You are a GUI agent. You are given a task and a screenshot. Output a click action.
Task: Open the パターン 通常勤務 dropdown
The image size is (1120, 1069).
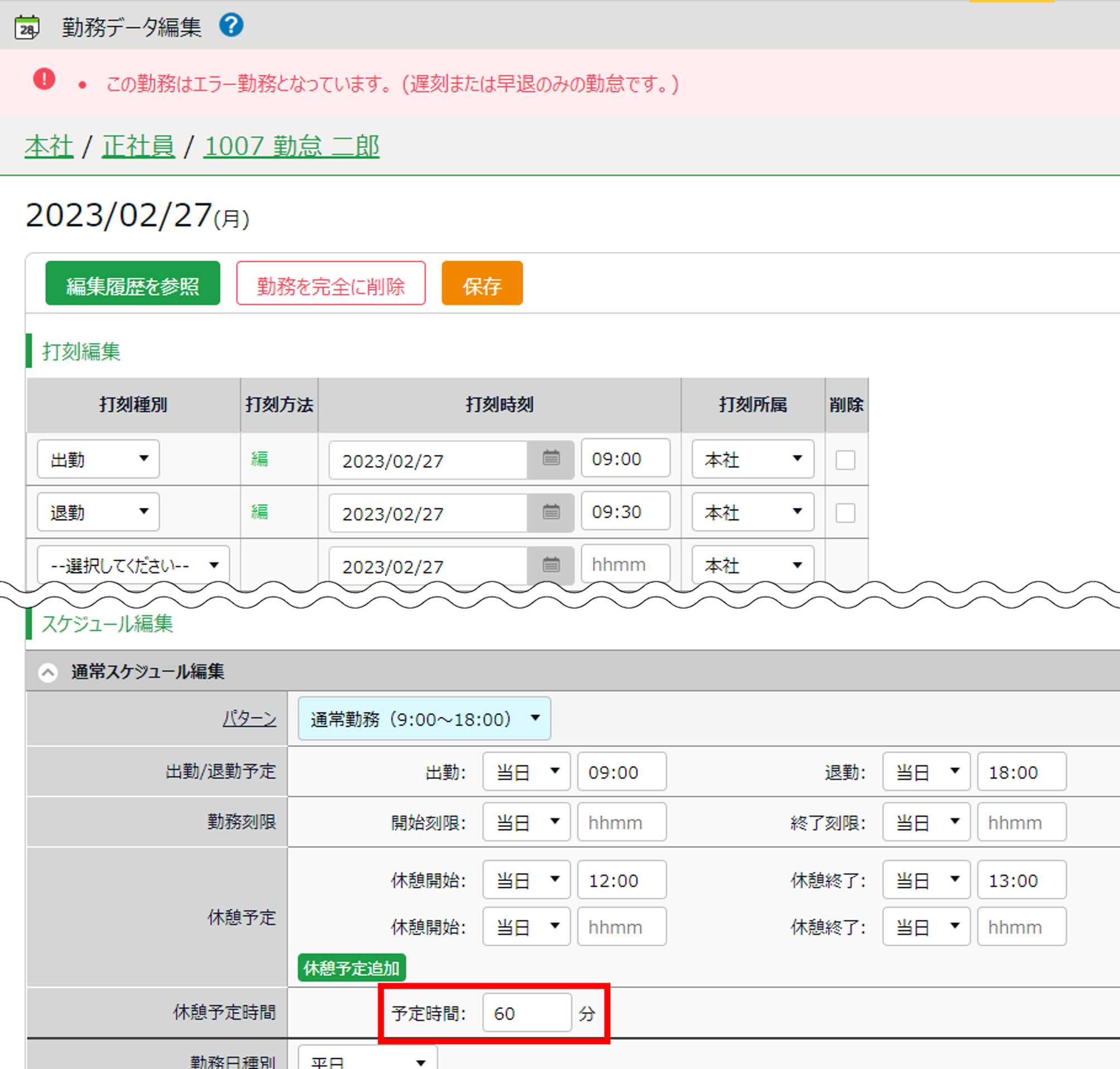(424, 719)
